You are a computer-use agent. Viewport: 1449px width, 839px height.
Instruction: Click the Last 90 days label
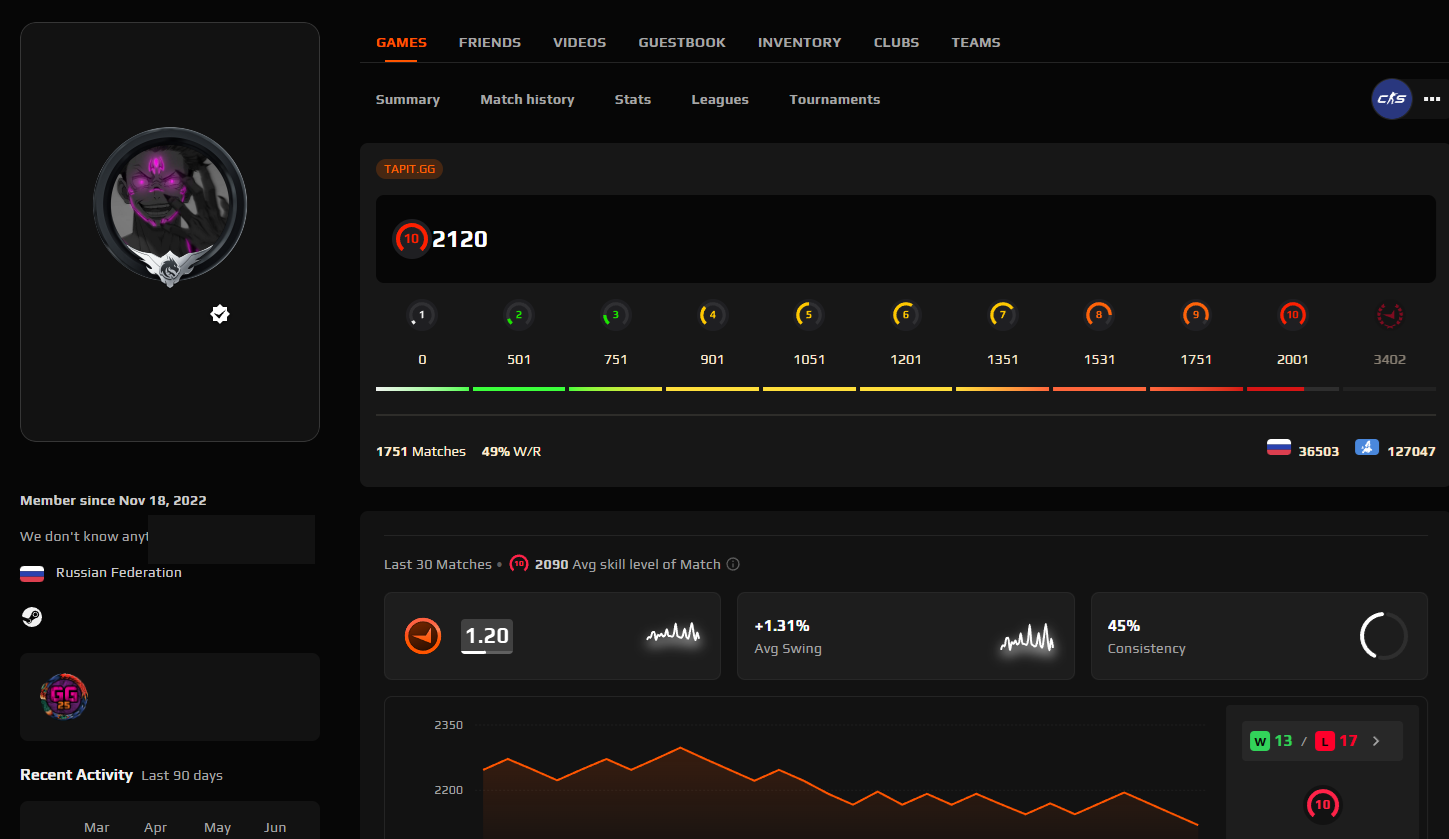(182, 775)
